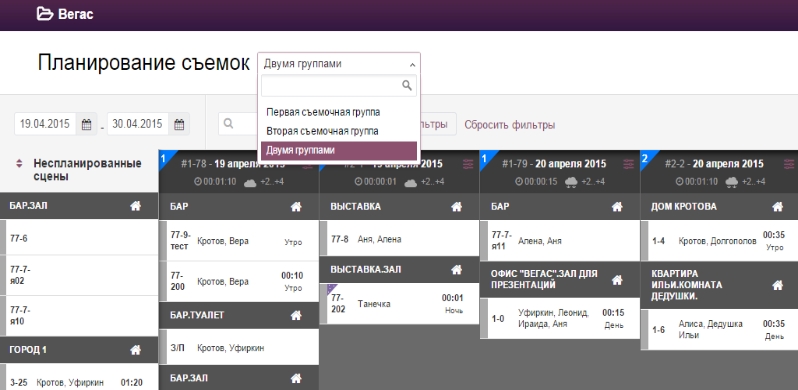
Task: Select scene 1-4 Кротов, Долгополов
Action: point(720,241)
